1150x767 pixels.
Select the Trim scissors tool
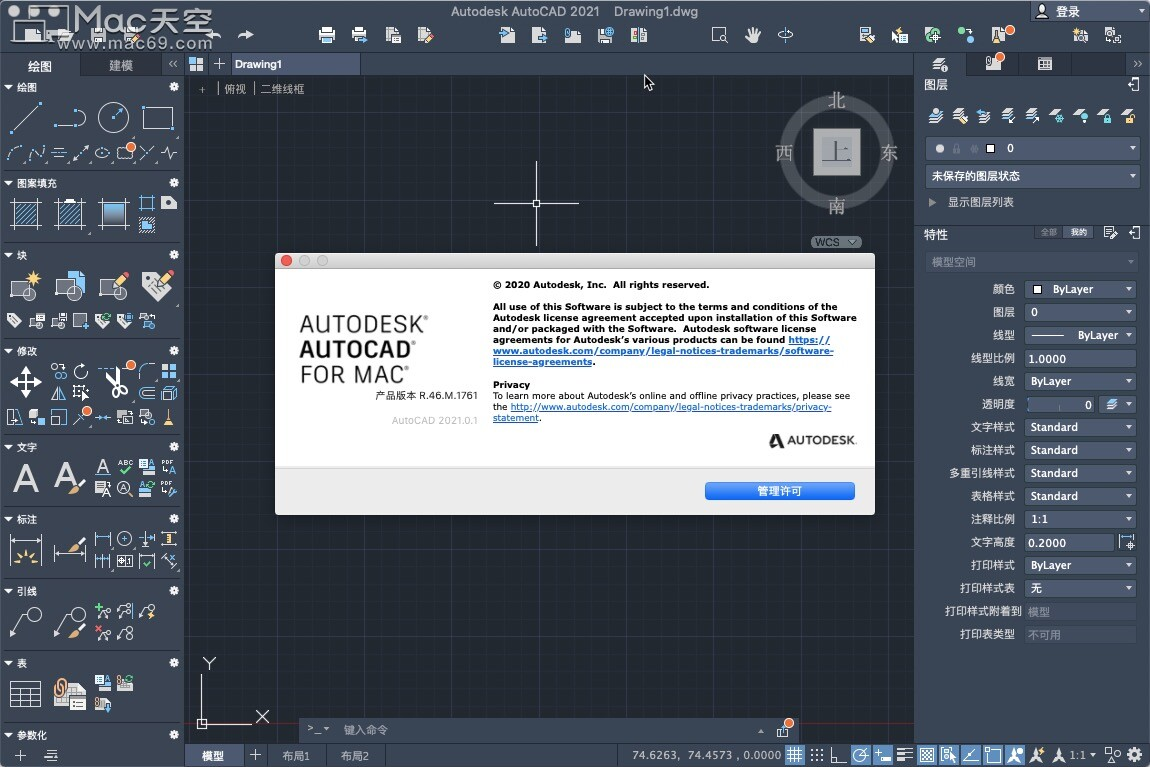coord(115,381)
